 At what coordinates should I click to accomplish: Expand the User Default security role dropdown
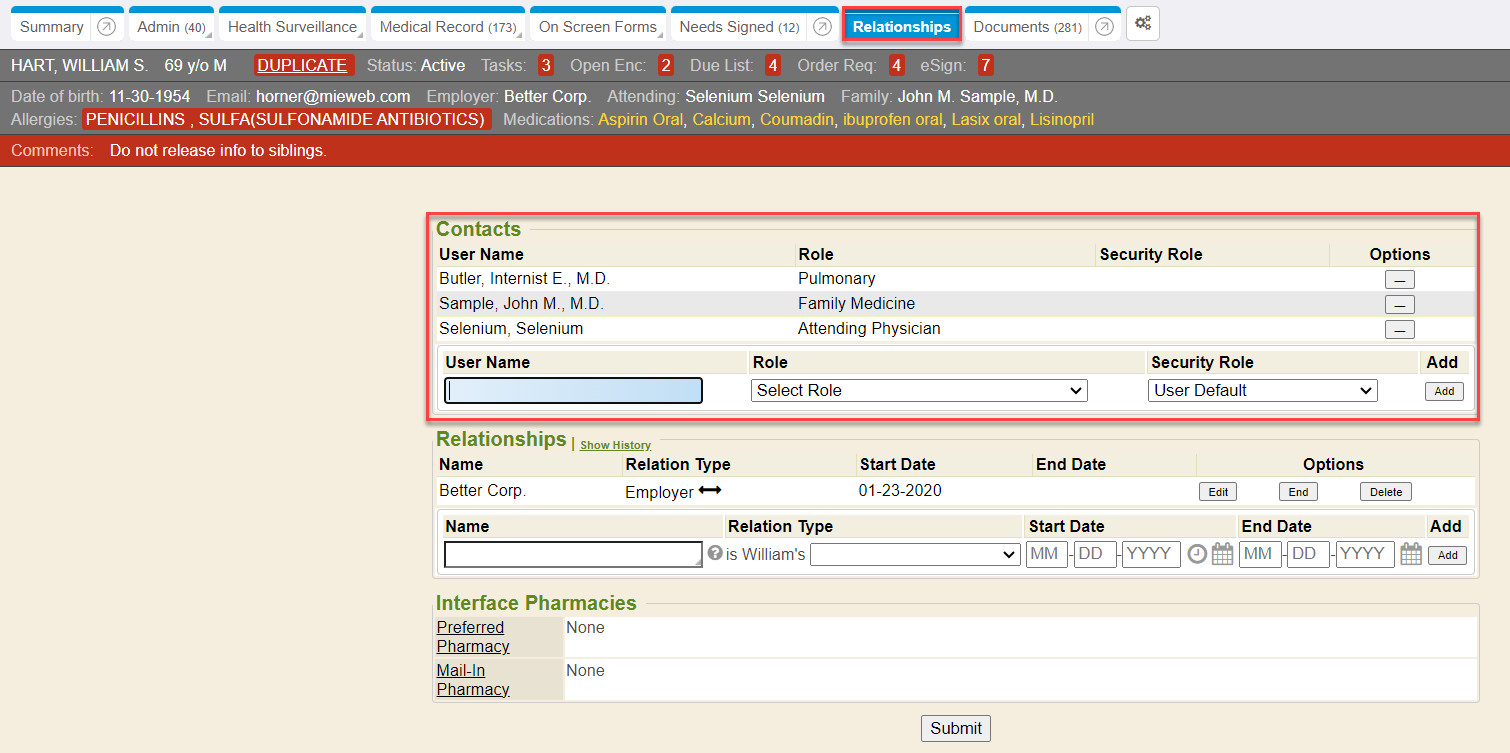tap(1263, 391)
